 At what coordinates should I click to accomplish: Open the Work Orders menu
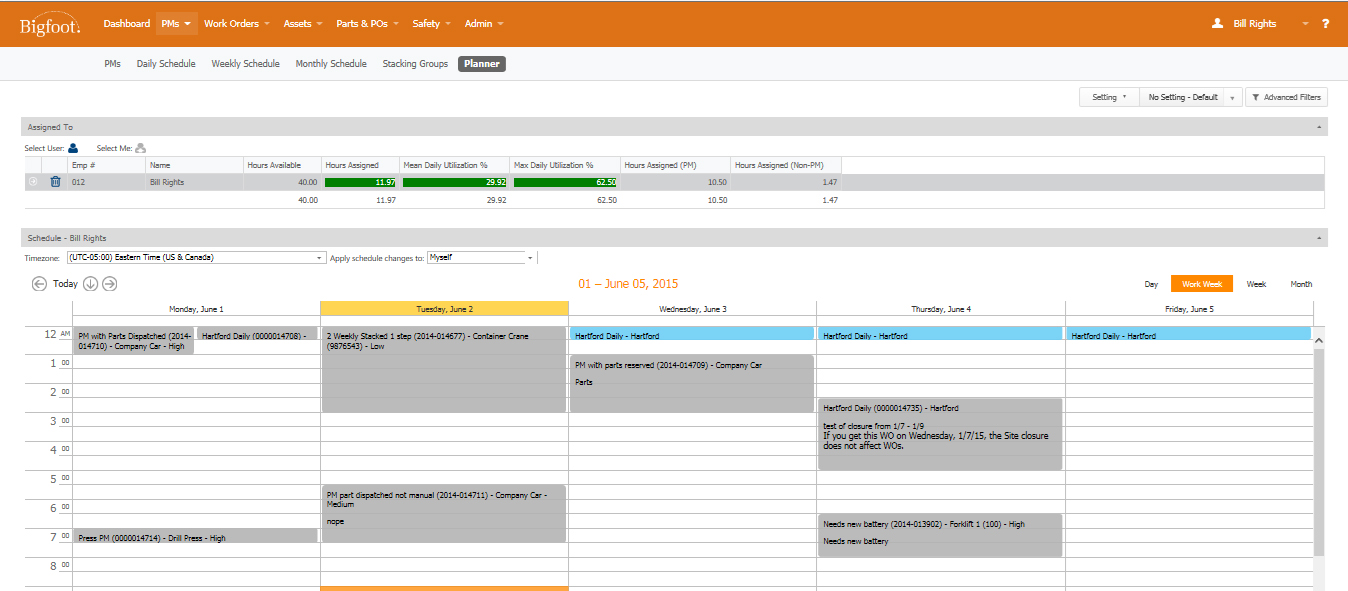(236, 24)
